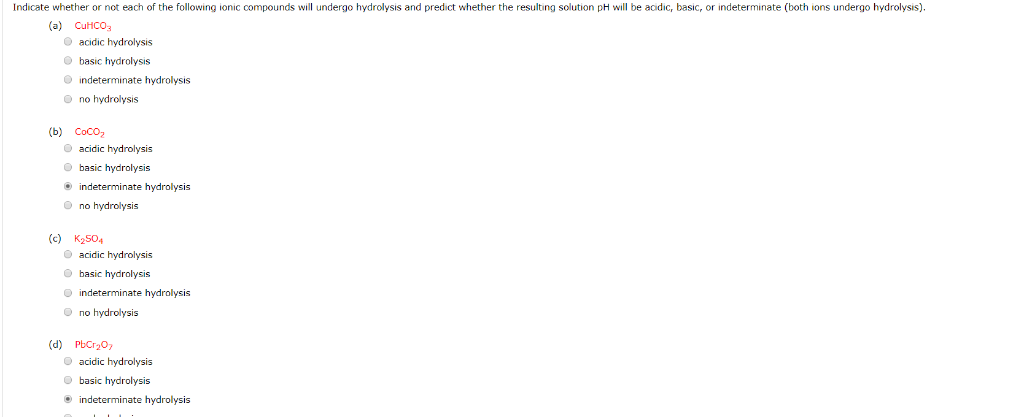Choose basic hydrolysis for CuHCO3
Image resolution: width=1024 pixels, height=417 pixels.
click(x=68, y=61)
